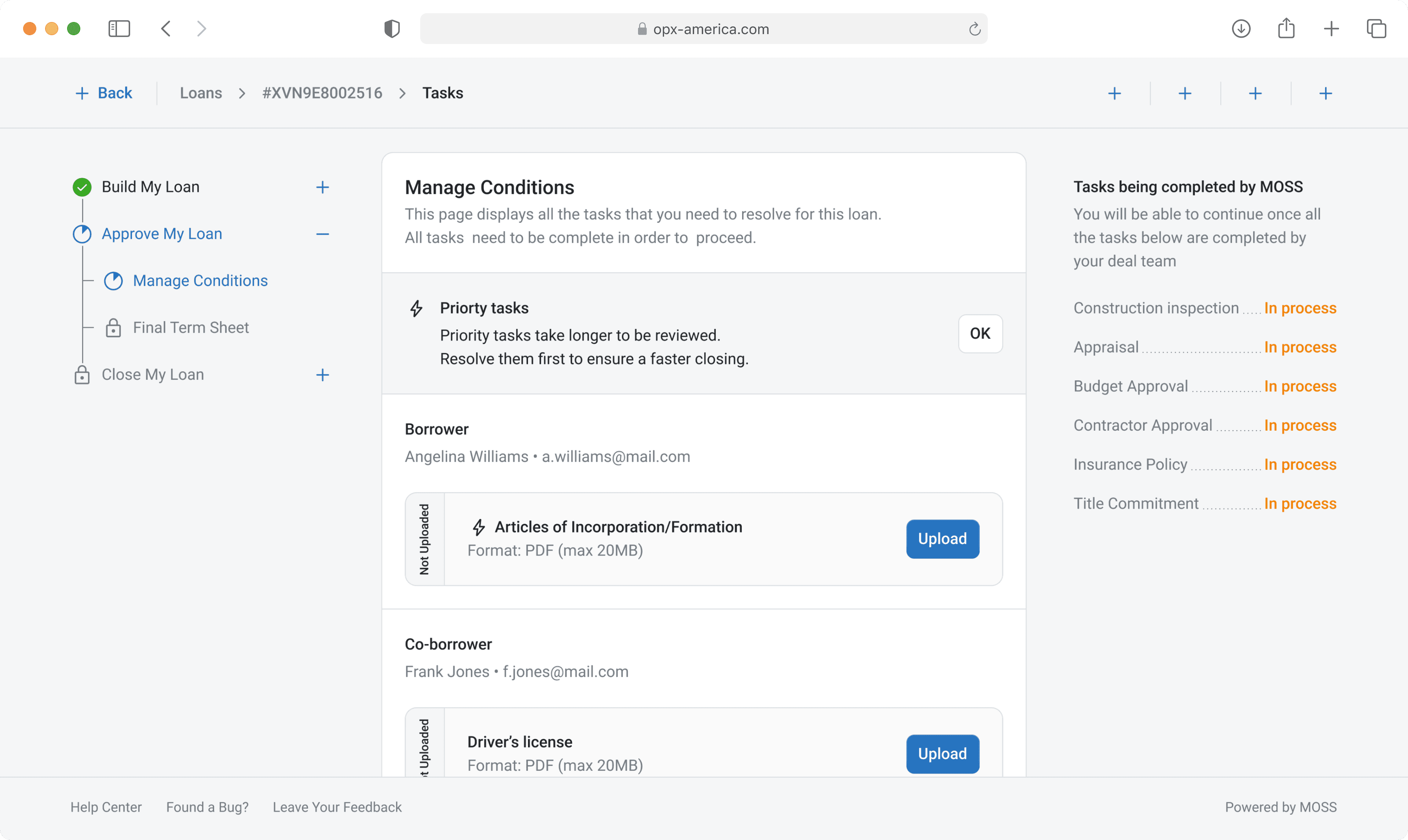Expand Build My Loan section
1408x840 pixels.
pos(323,187)
